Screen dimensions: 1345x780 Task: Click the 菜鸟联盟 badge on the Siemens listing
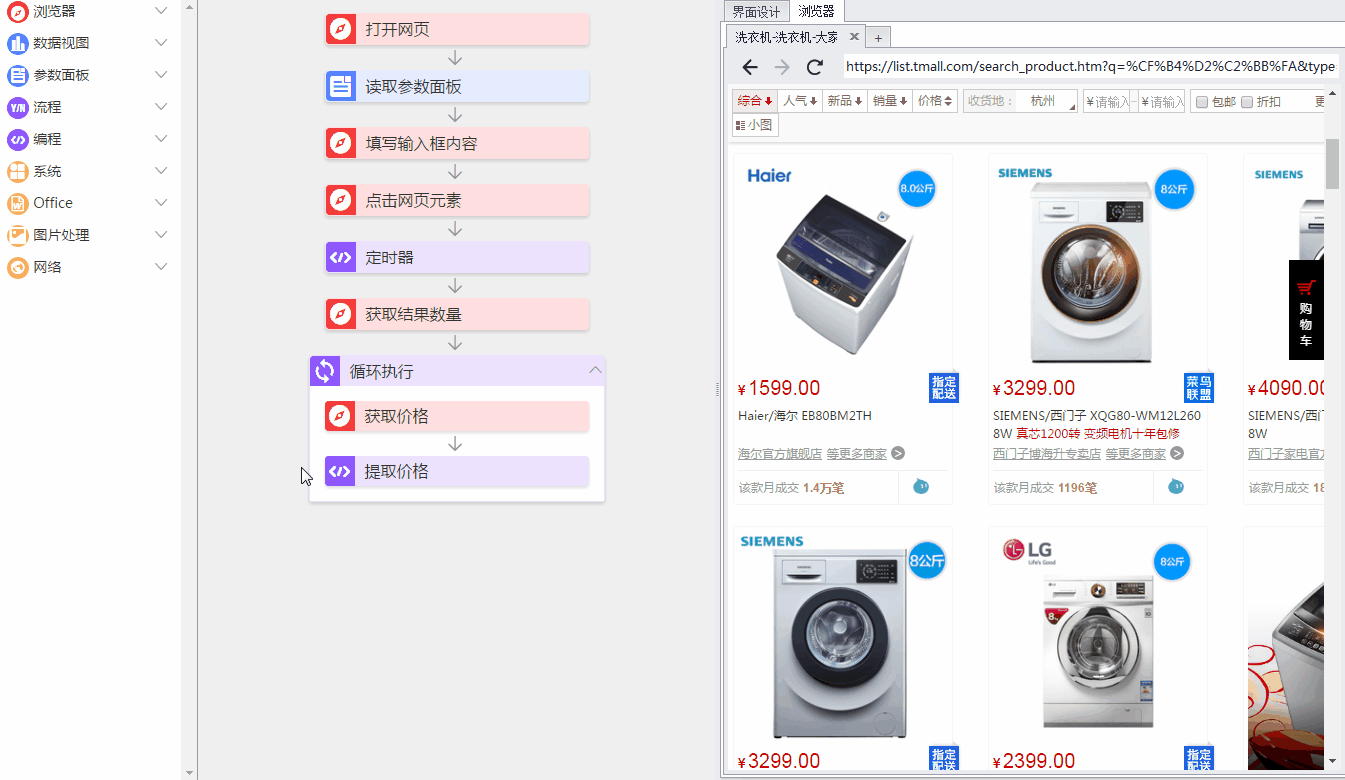(x=1199, y=388)
